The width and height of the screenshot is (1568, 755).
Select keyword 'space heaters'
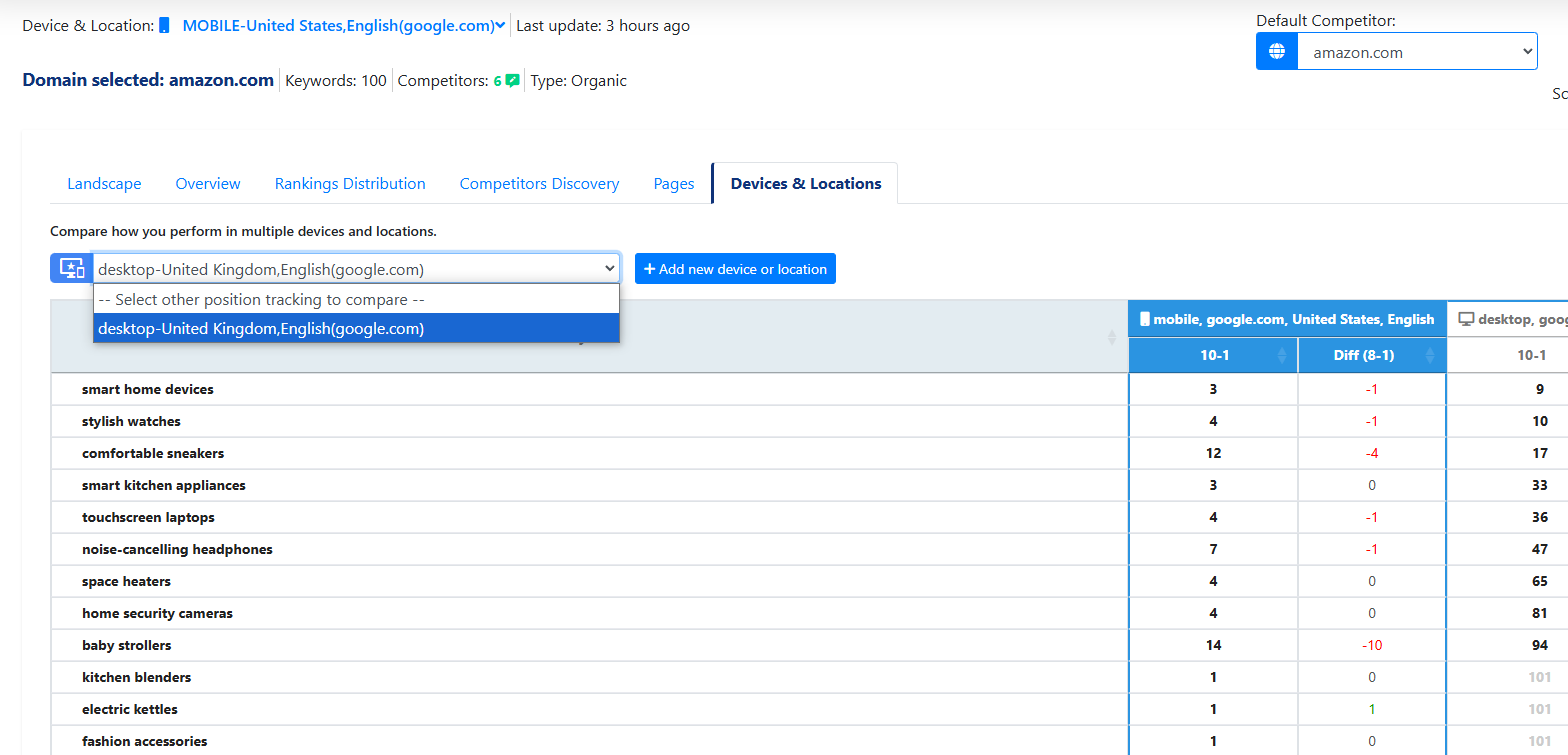126,581
